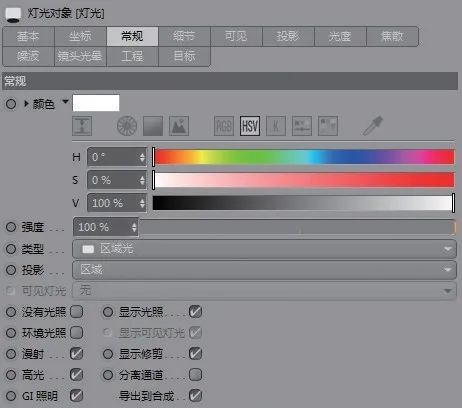Enable the 环境光照 checkbox
The height and width of the screenshot is (408, 462).
[x=77, y=333]
